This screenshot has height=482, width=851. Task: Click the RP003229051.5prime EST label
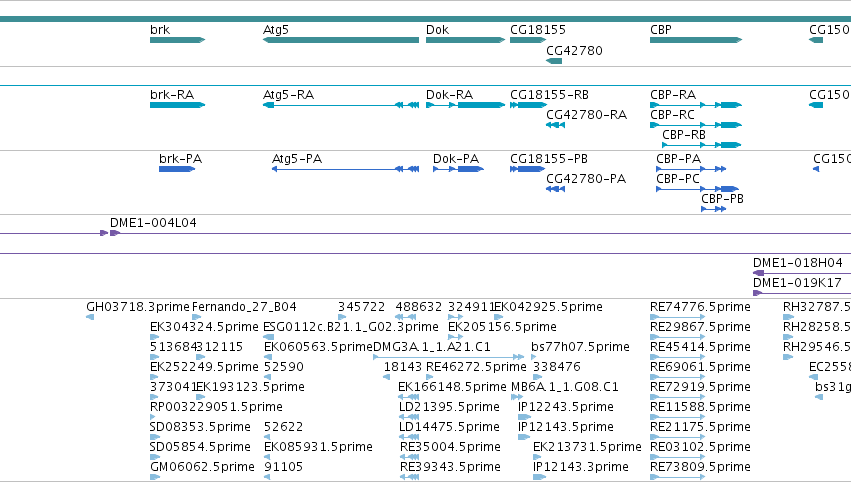(x=216, y=407)
